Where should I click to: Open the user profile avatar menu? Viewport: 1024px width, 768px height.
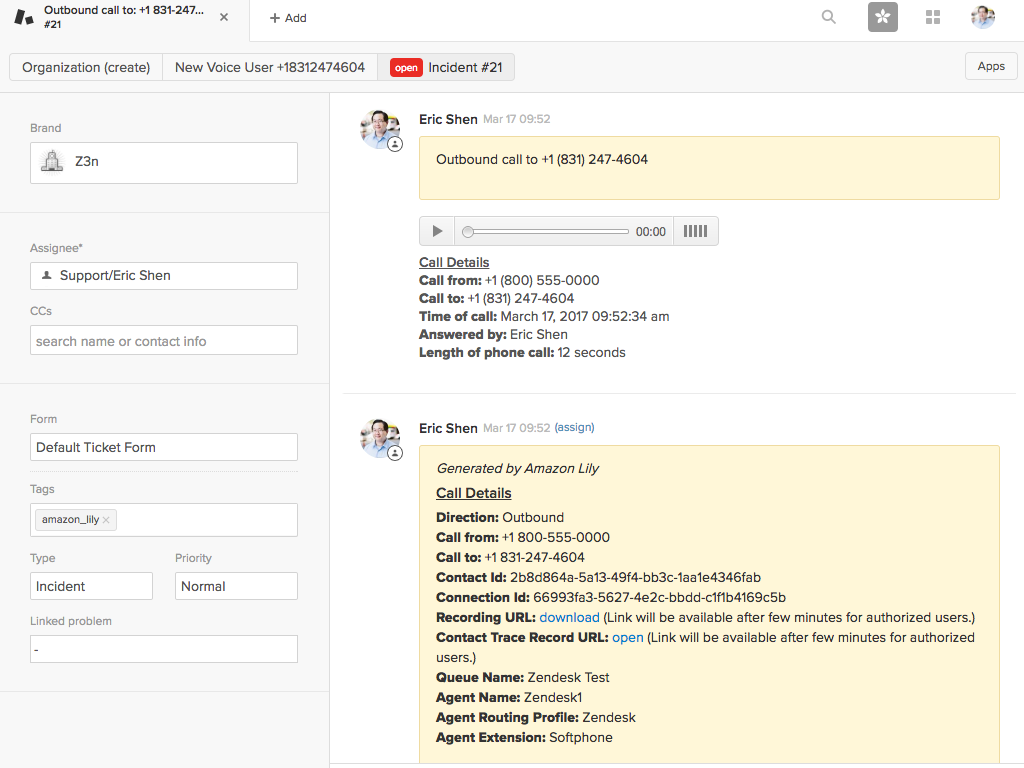(x=982, y=17)
